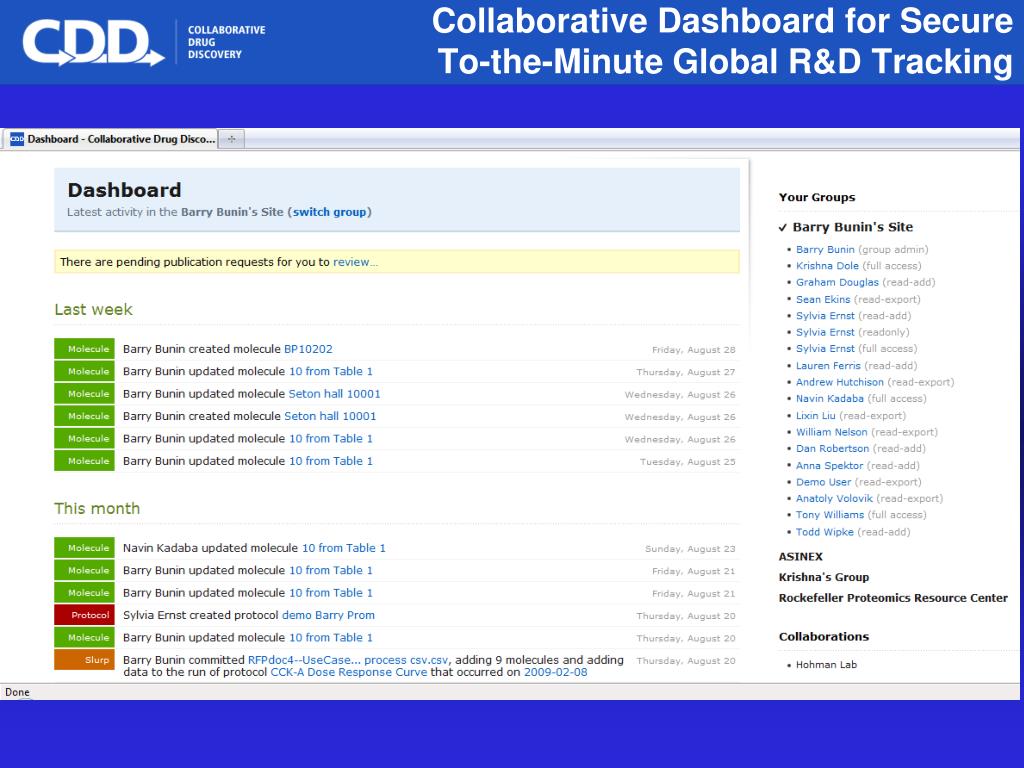Open Krishna Dole's user profile link
This screenshot has height=768, width=1024.
[827, 266]
